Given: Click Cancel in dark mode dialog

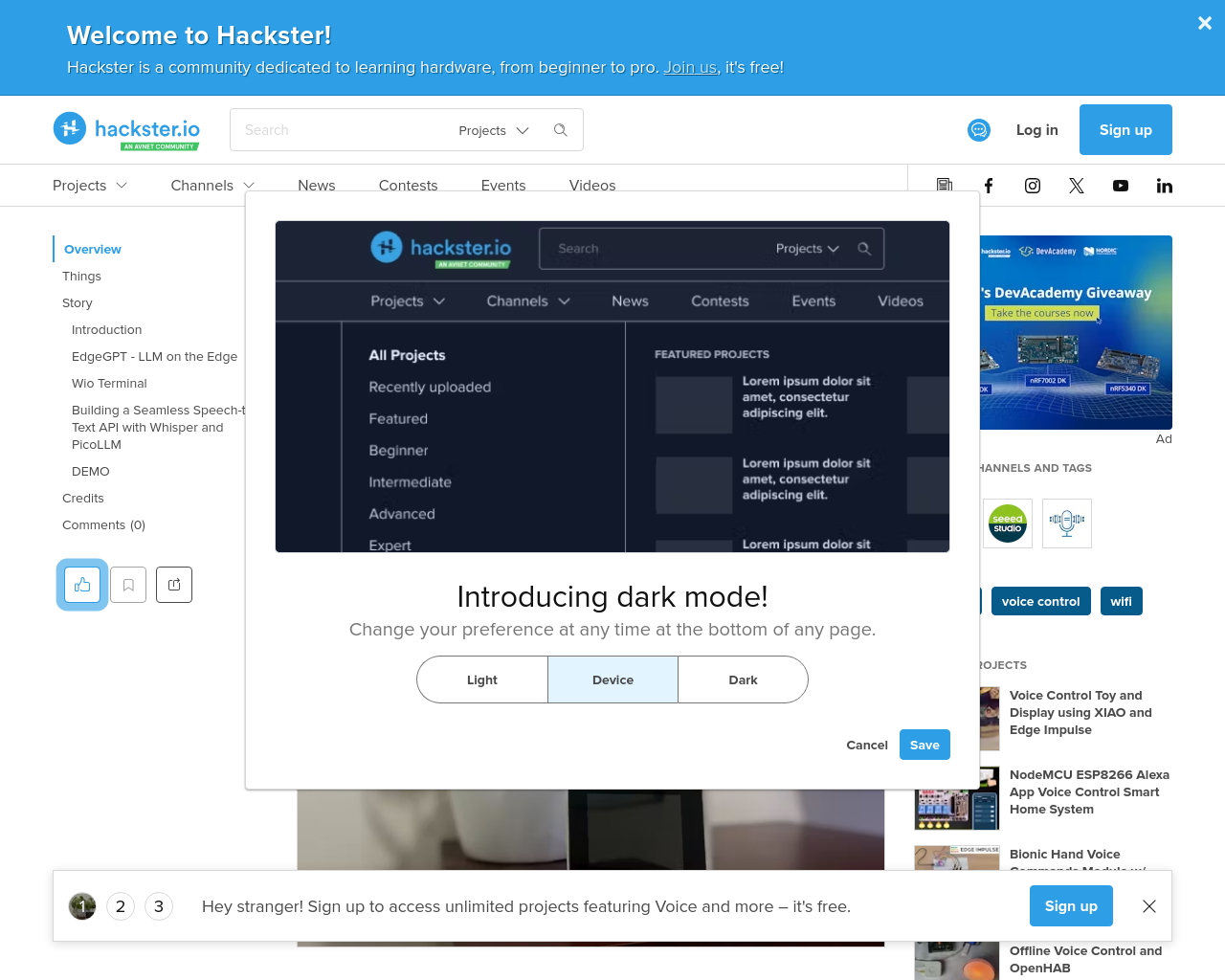Looking at the screenshot, I should pyautogui.click(x=867, y=745).
